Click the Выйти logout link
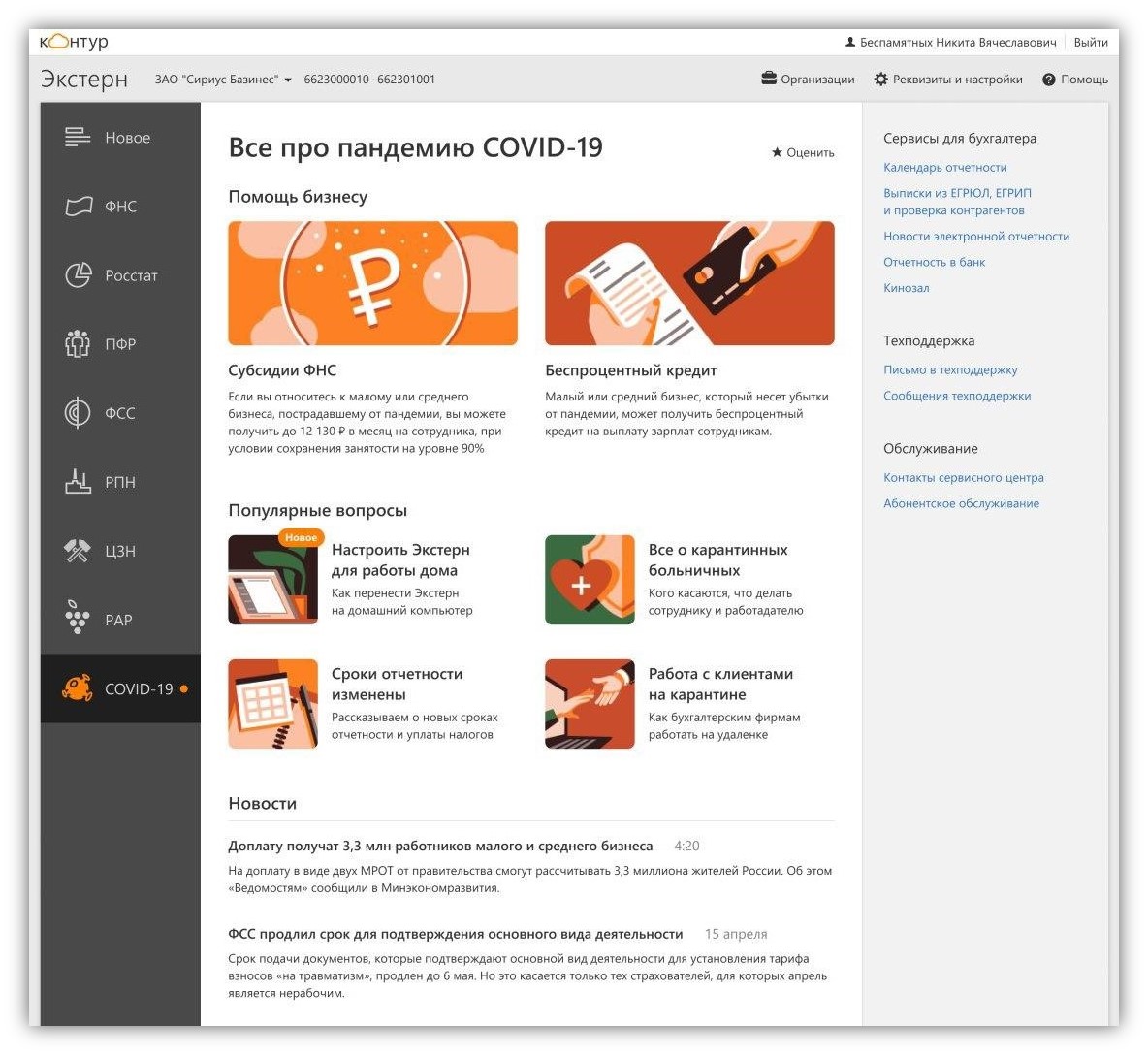The height and width of the screenshot is (1055, 1148). click(x=1090, y=42)
